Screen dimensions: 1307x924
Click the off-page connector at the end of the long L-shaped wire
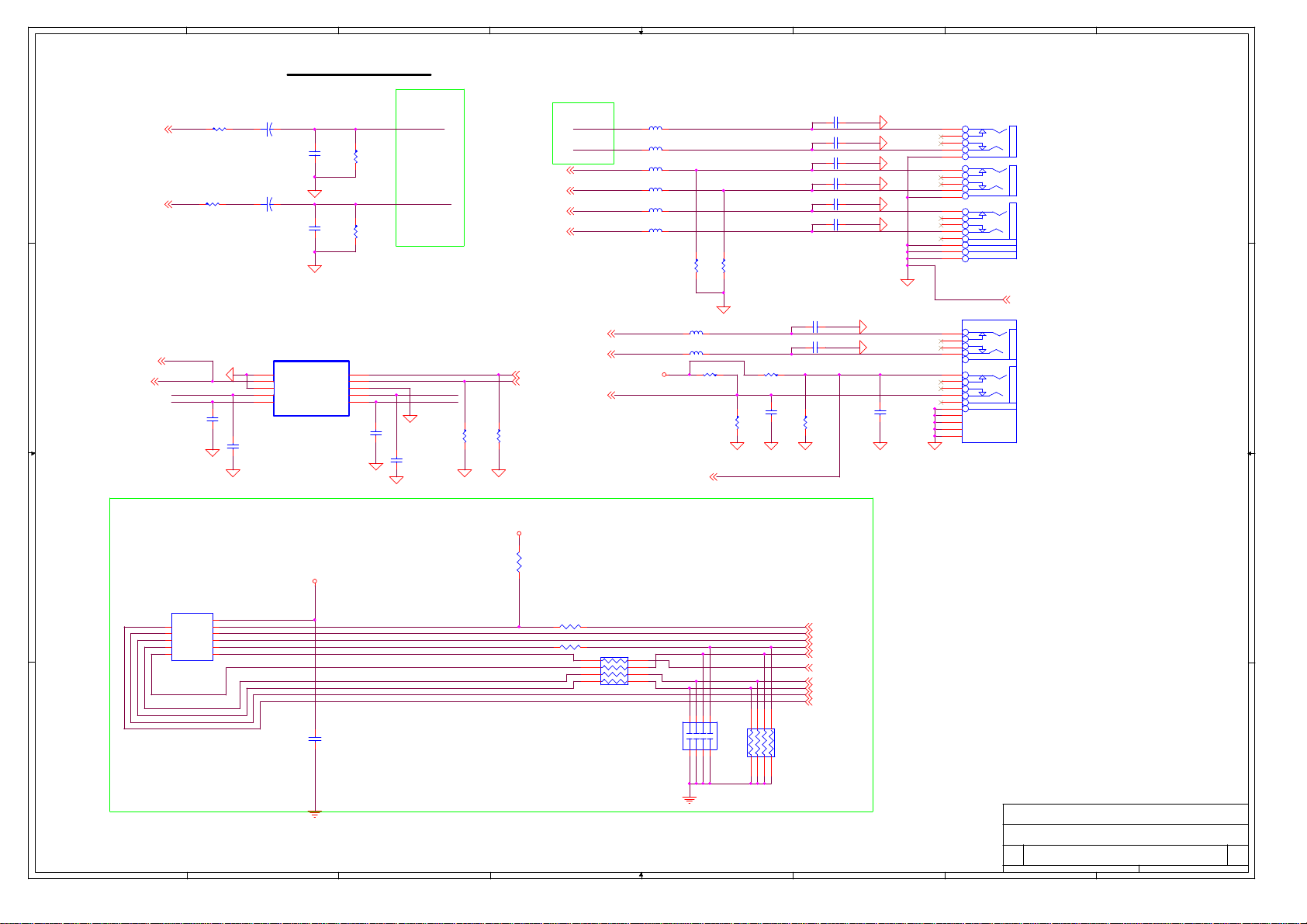point(714,476)
